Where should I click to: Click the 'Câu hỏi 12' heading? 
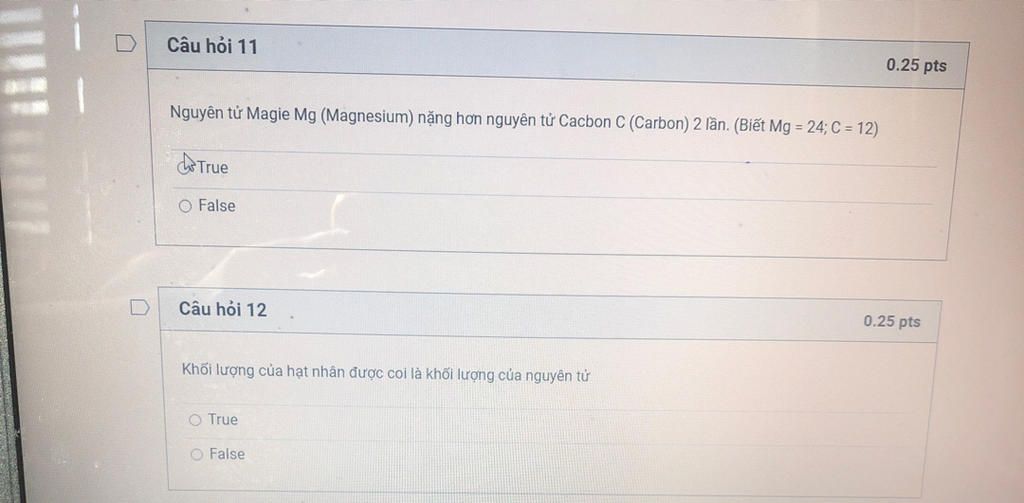coord(223,309)
